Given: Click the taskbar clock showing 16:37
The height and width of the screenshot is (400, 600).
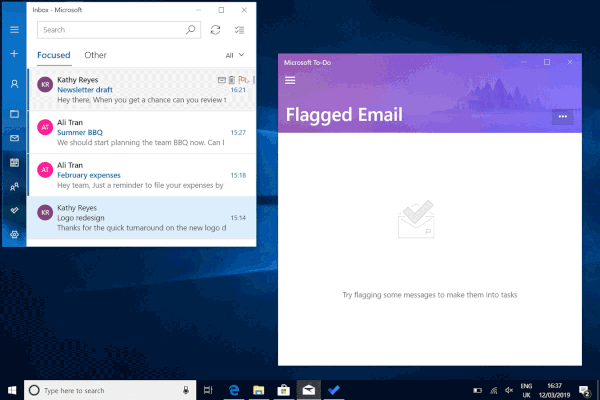Looking at the screenshot, I should (x=554, y=390).
